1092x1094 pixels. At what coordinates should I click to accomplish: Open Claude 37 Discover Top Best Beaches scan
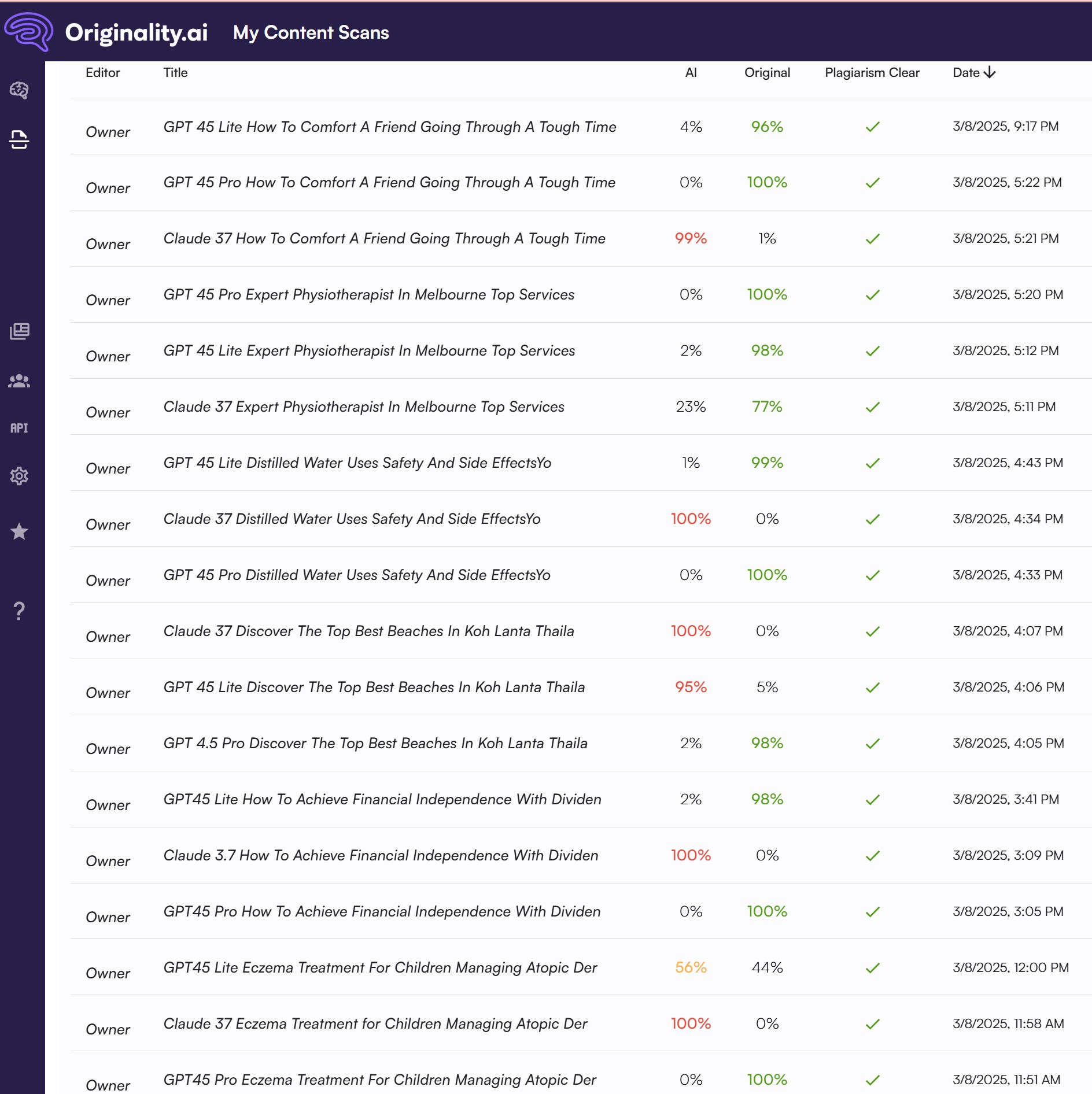coord(368,631)
